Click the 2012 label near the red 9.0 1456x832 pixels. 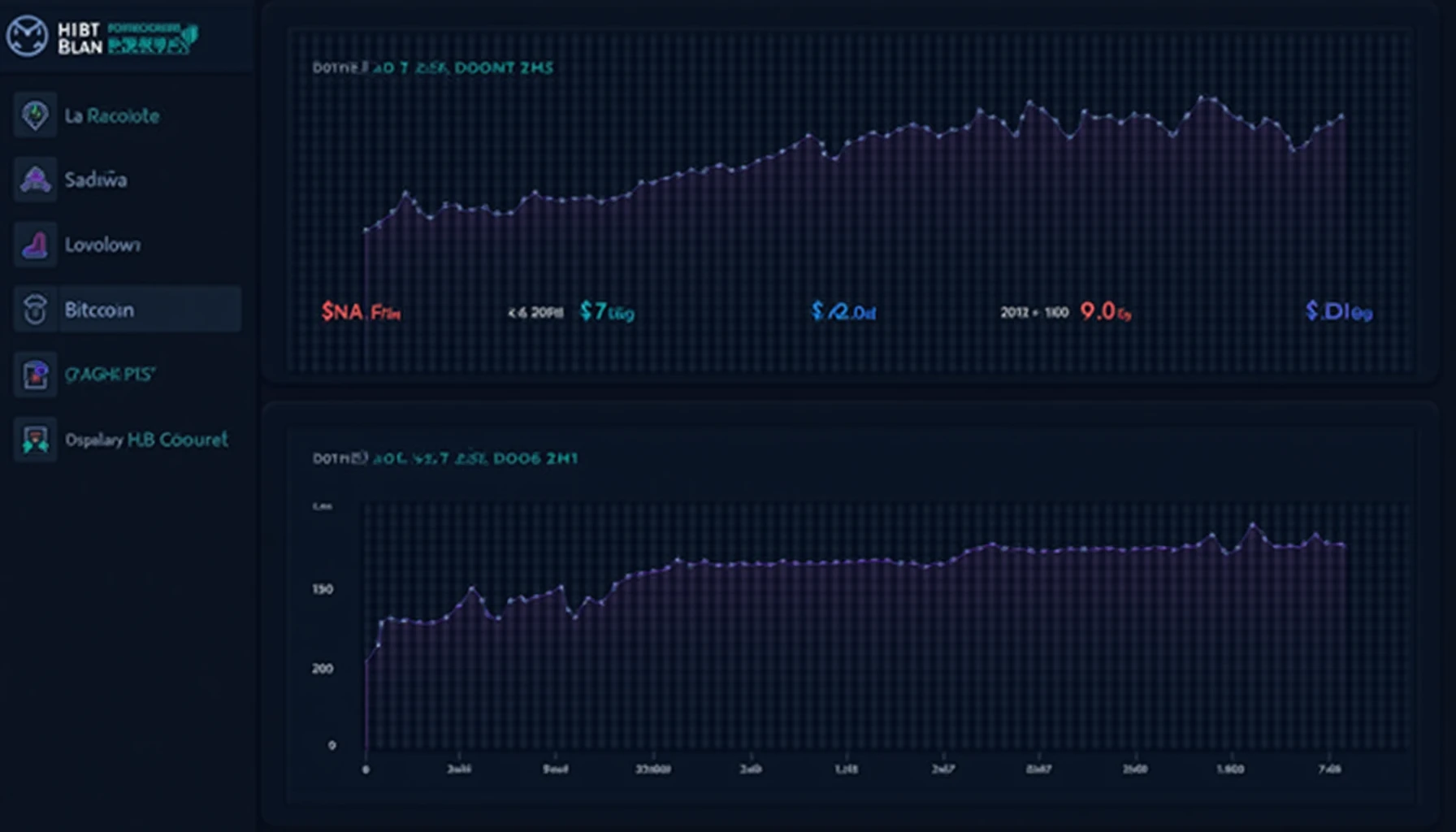coord(1034,312)
